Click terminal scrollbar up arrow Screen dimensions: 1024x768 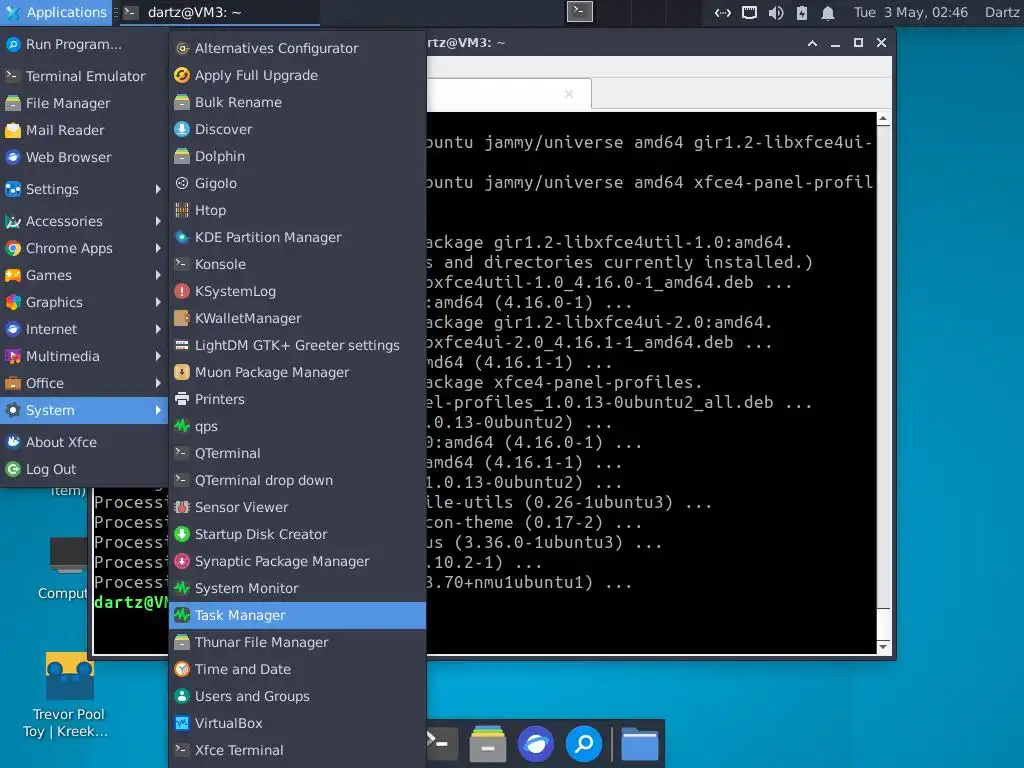[883, 119]
